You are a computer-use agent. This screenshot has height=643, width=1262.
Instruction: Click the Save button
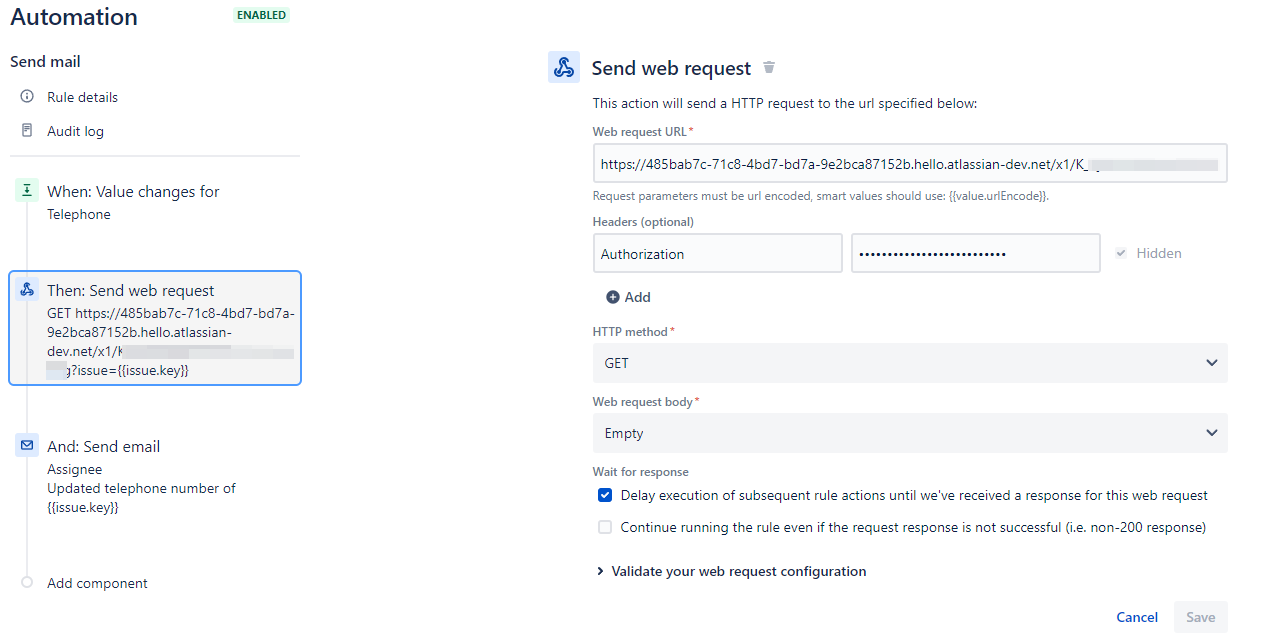pyautogui.click(x=1200, y=617)
